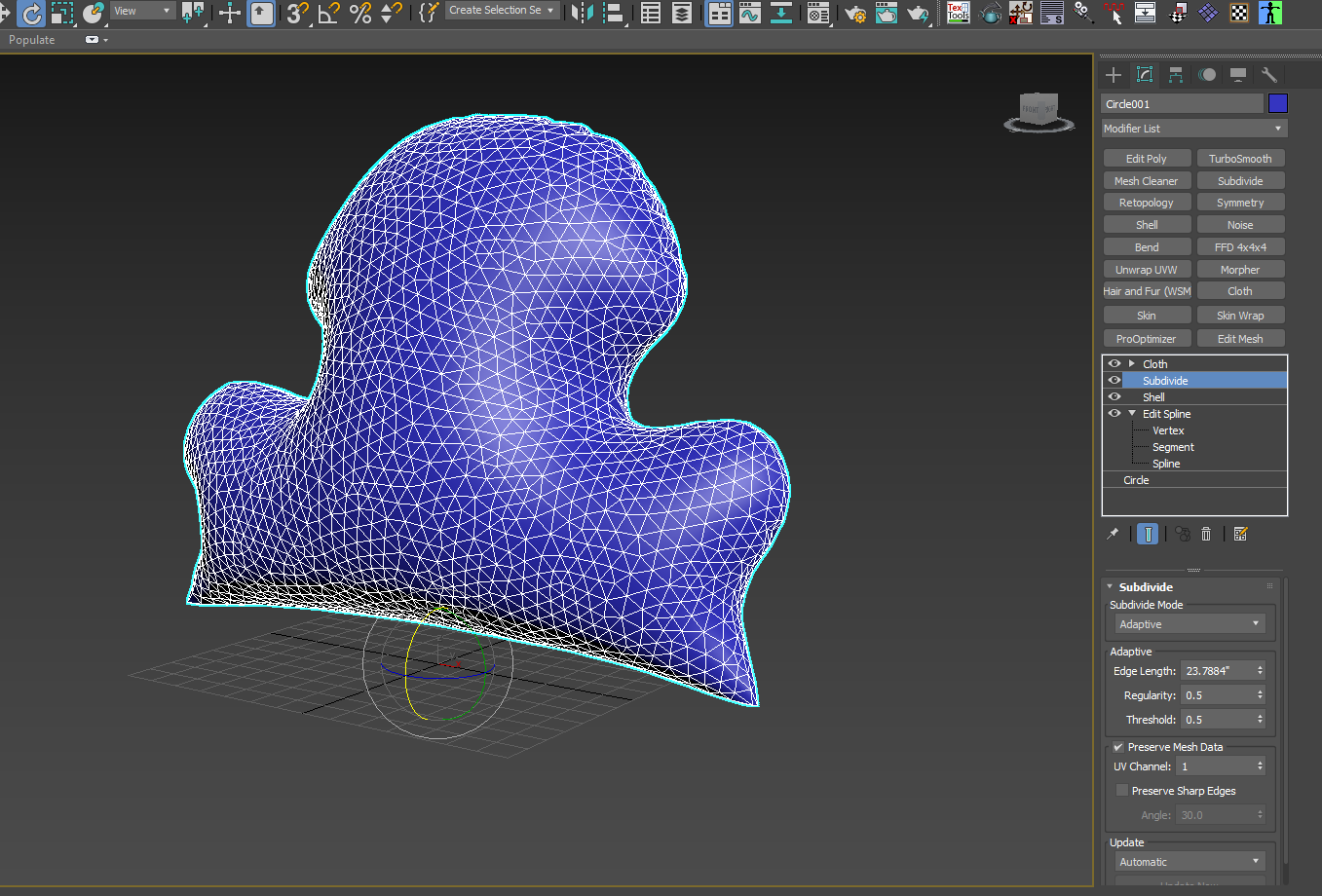Screen dimensions: 1322x896
Task: Open the Utilities wrench panel tab
Action: point(1268,75)
